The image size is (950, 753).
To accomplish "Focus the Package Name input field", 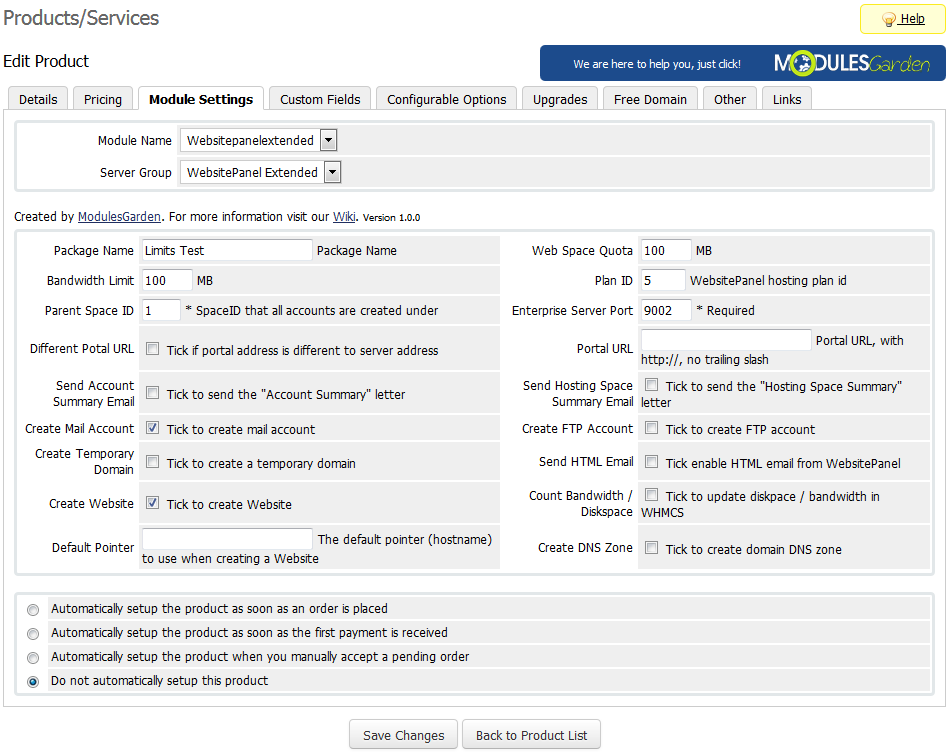I will coord(227,250).
